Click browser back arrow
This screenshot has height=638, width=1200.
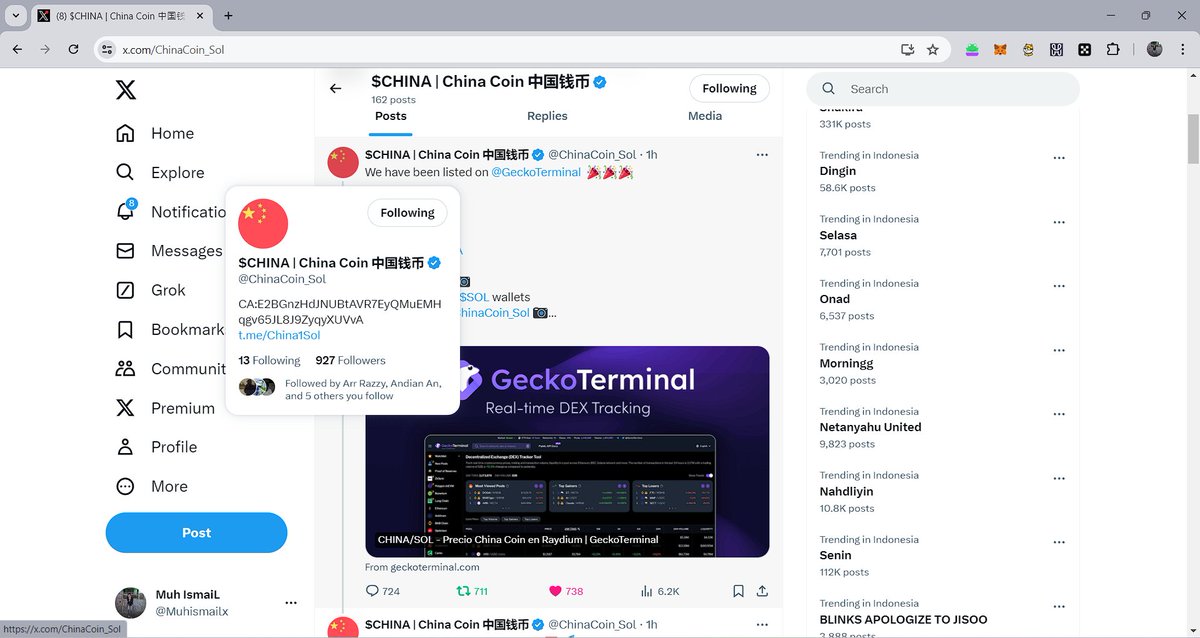click(17, 49)
